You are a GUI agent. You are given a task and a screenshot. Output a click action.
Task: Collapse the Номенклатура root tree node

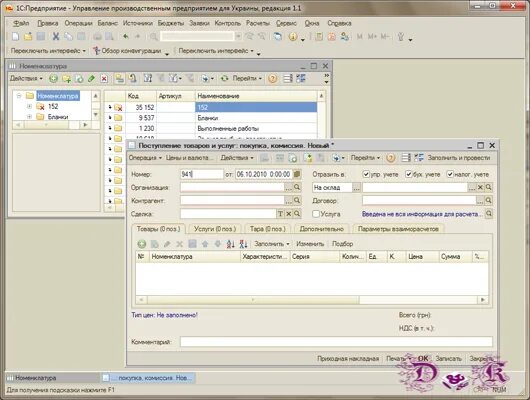(x=19, y=96)
